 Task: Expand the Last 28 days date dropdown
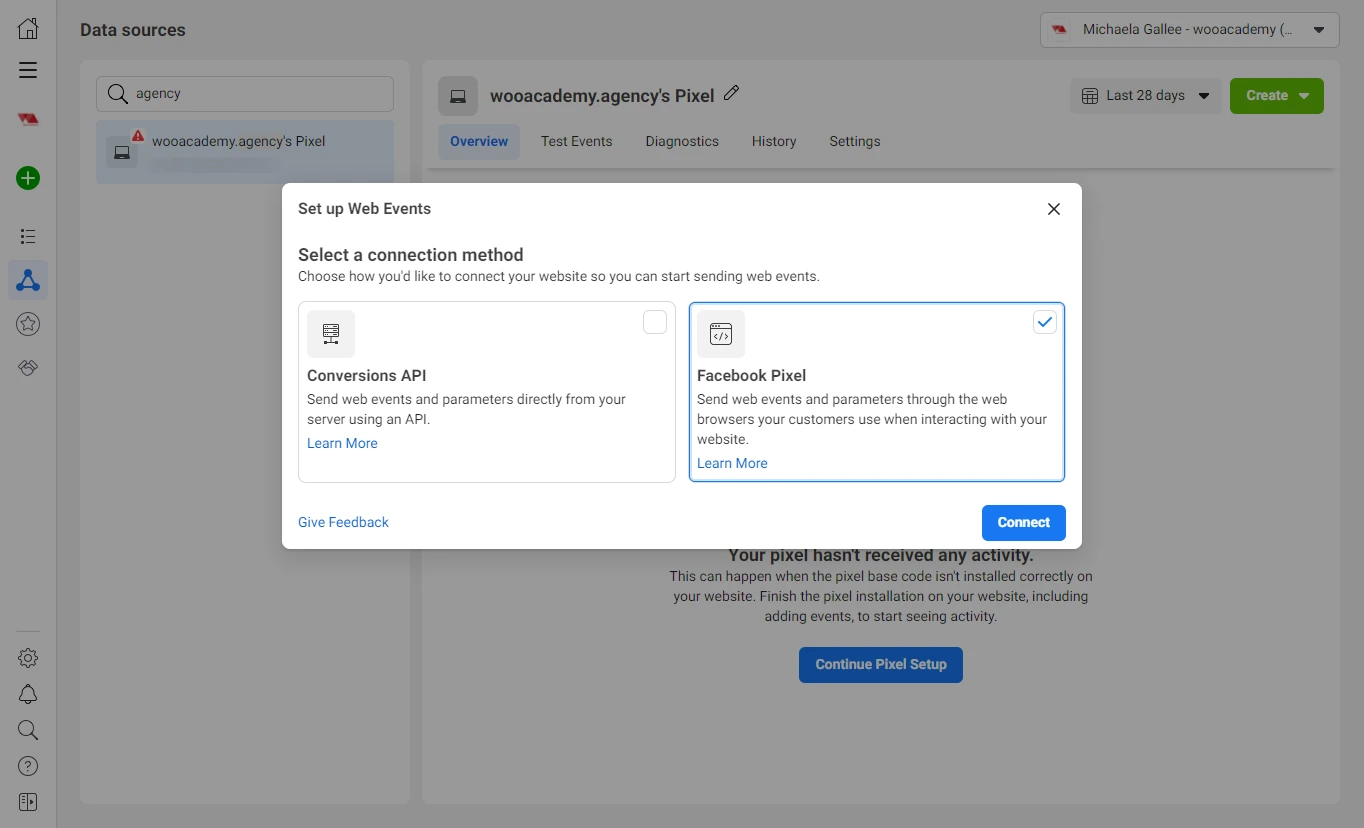[x=1146, y=96]
